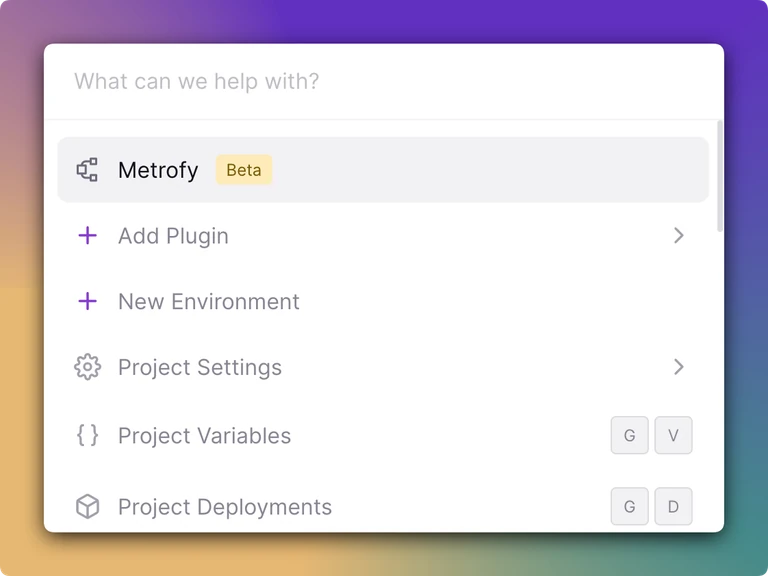
Task: Click the curly braces Project Variables icon
Action: coord(88,435)
